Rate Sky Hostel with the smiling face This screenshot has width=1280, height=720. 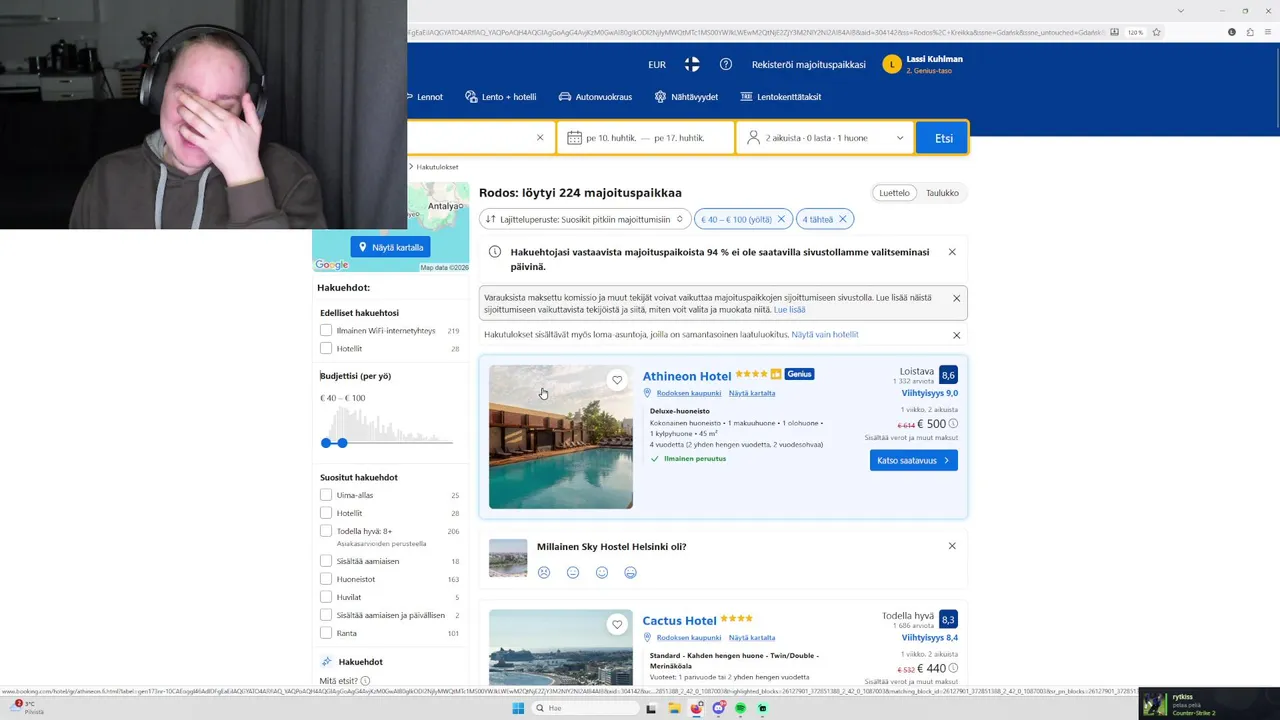click(x=602, y=572)
